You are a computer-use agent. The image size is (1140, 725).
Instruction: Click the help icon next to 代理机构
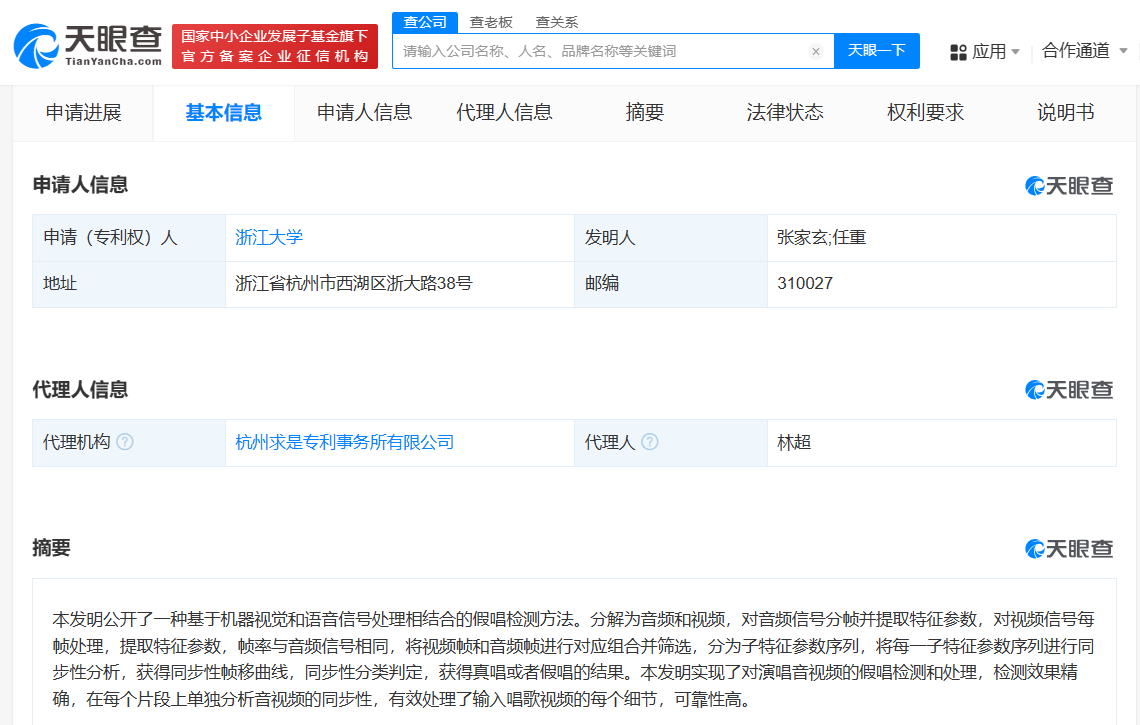coord(125,441)
